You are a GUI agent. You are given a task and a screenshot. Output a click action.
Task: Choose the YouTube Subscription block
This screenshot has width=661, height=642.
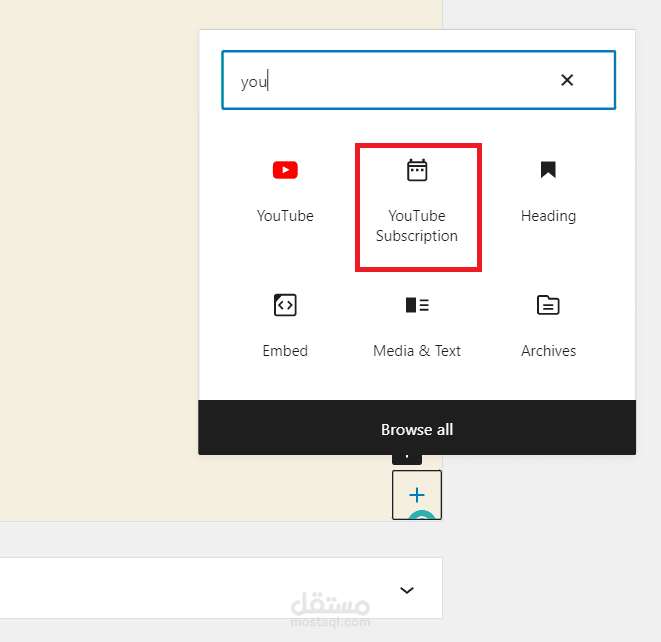(x=417, y=207)
